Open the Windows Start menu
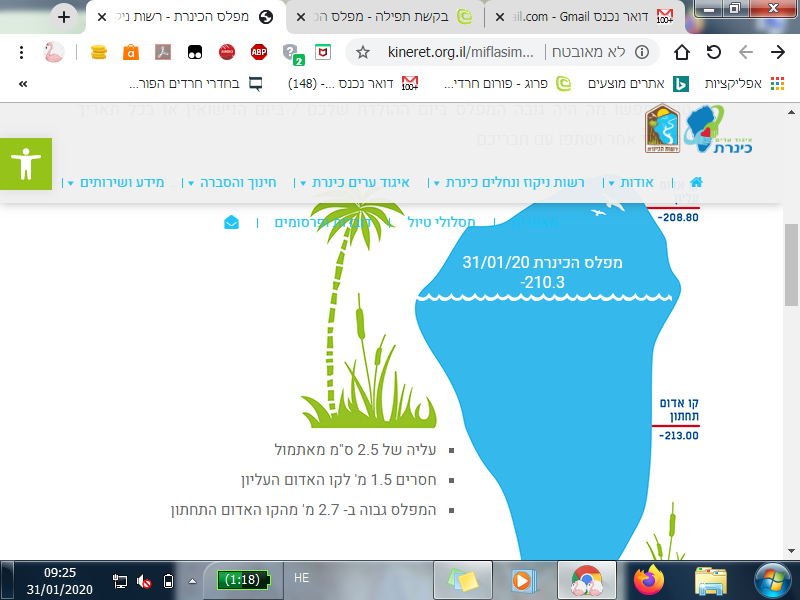 773,580
